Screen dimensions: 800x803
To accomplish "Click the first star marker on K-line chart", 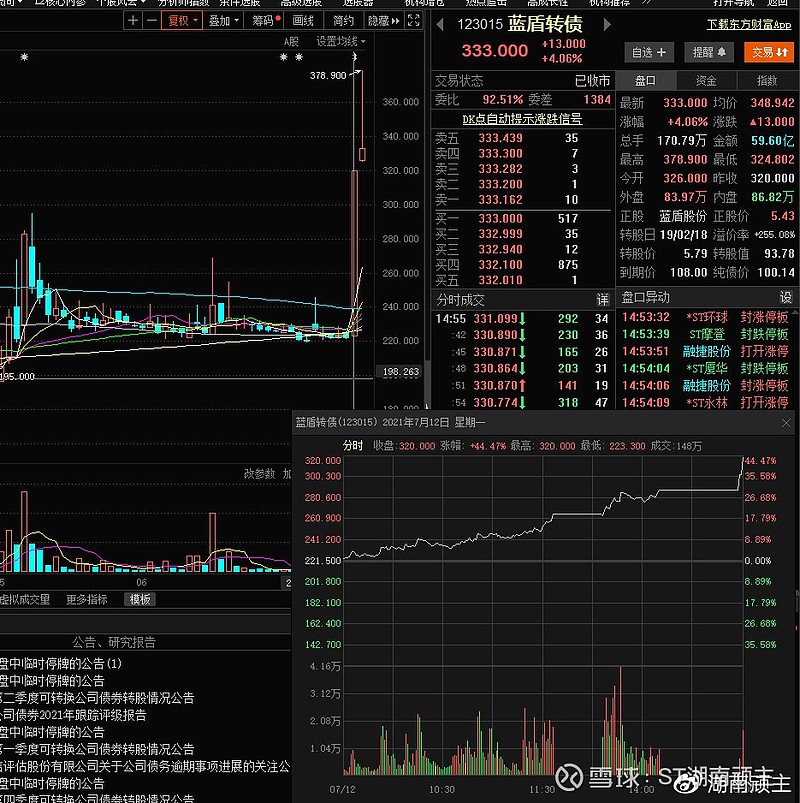I will click(x=24, y=57).
